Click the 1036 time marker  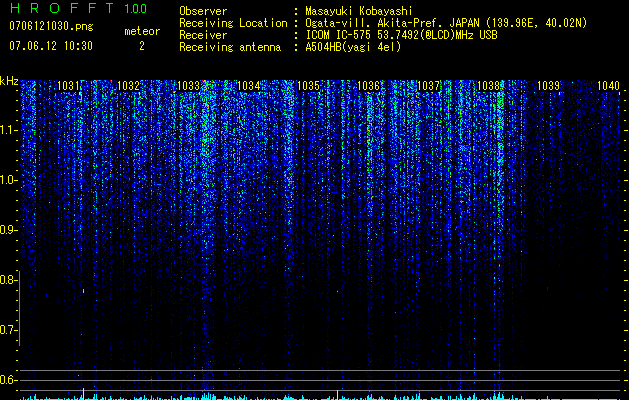(x=368, y=86)
